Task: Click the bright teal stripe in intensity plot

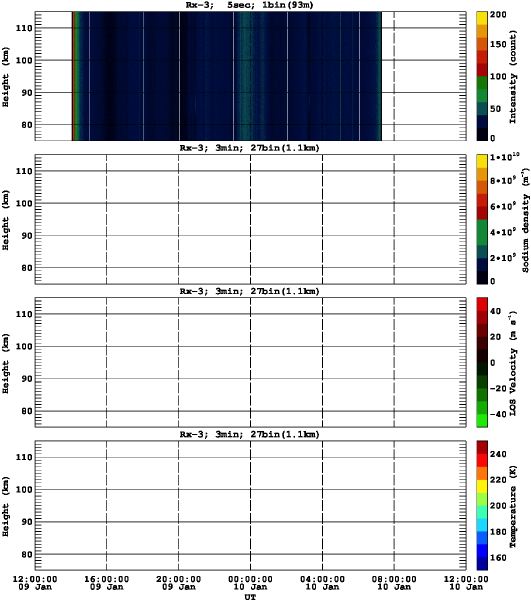Action: point(244,76)
